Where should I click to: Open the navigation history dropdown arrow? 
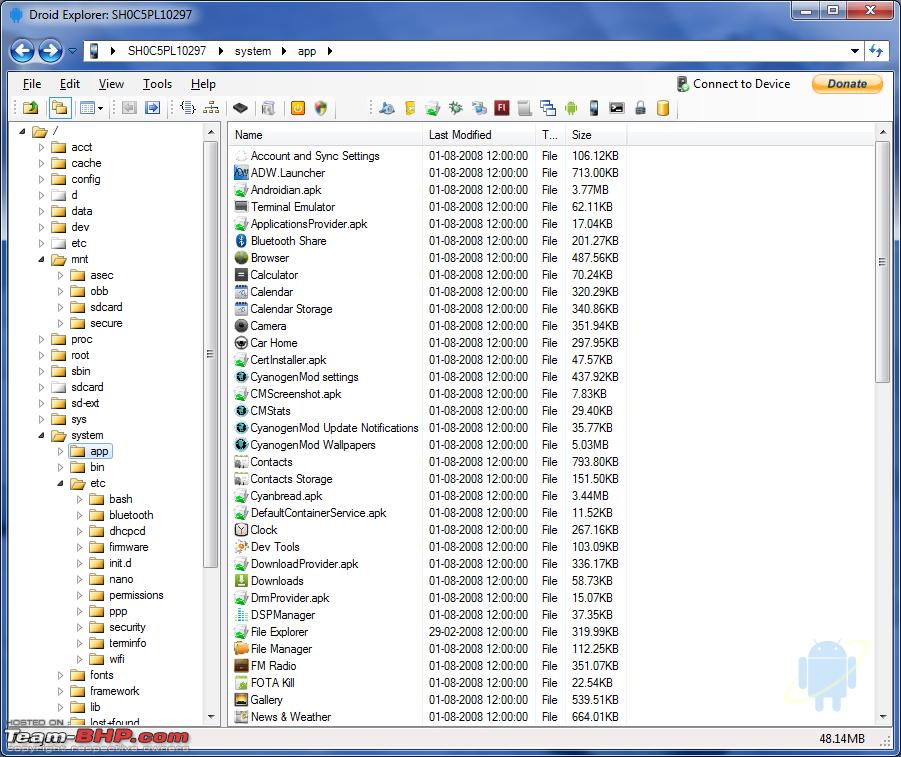point(72,51)
